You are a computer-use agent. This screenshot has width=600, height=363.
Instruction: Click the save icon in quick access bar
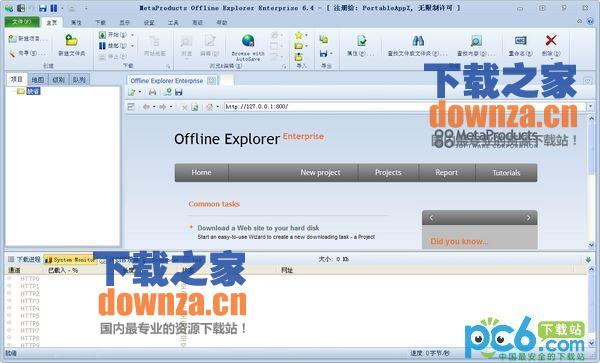click(x=43, y=8)
